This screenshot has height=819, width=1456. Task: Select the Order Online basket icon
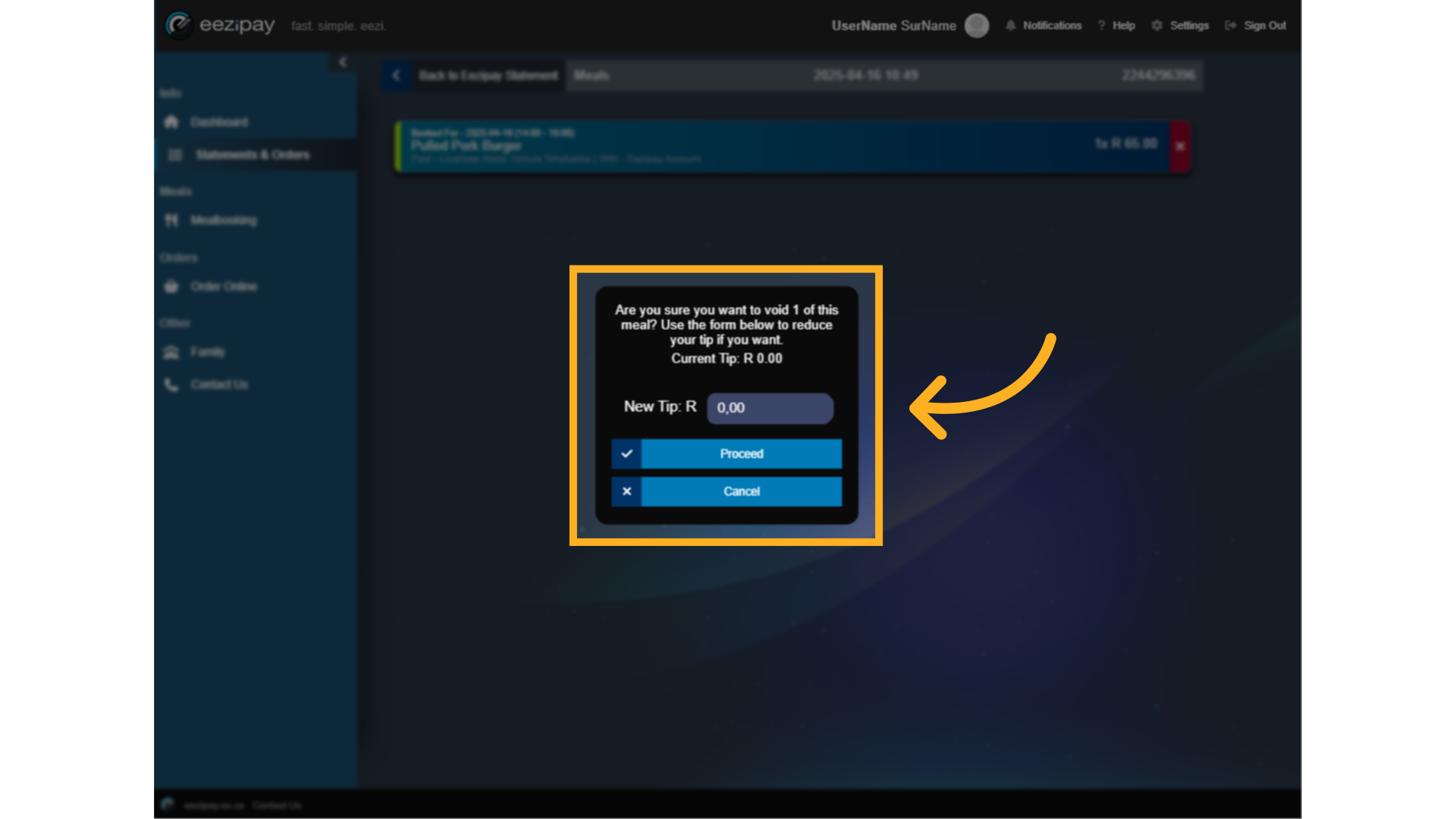[x=171, y=286]
